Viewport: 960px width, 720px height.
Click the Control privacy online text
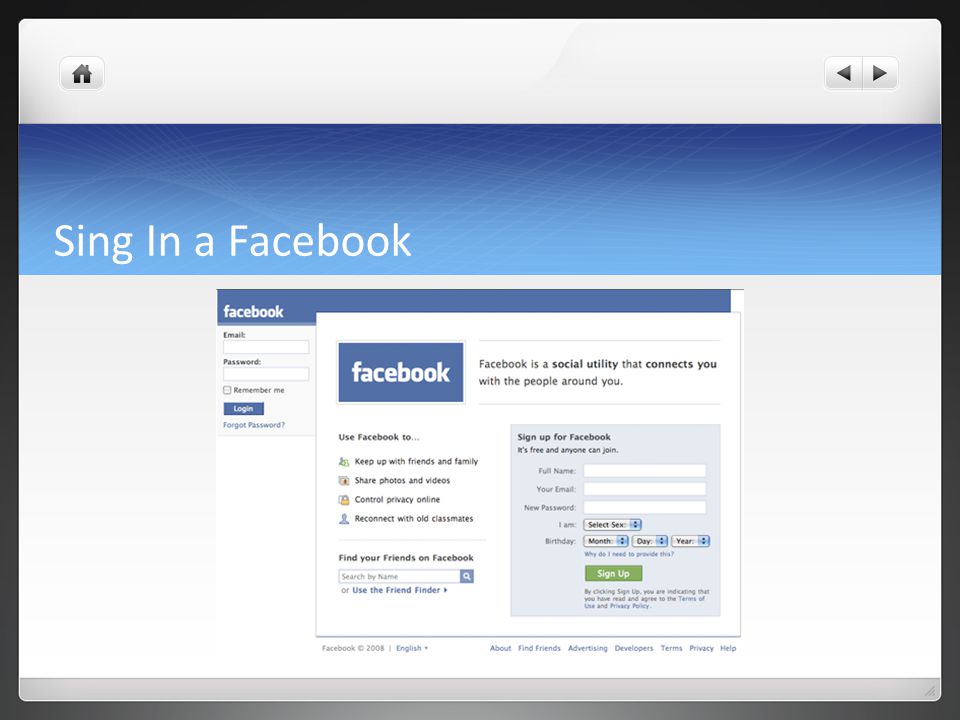click(x=397, y=500)
